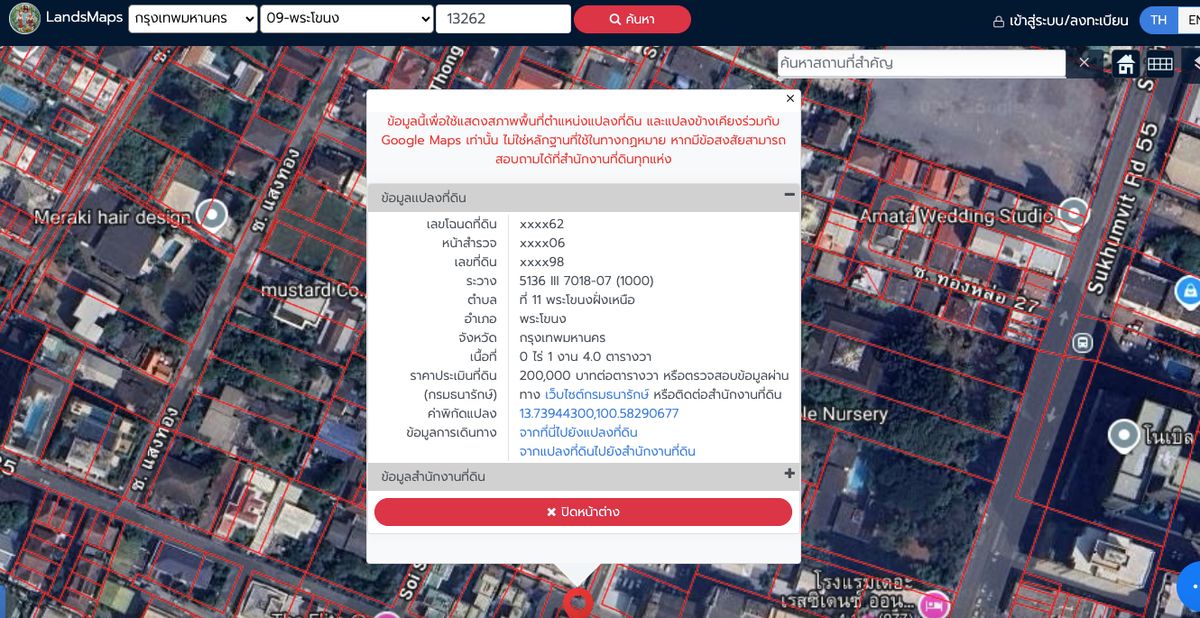Viewport: 1200px width, 618px height.
Task: Open the district dropdown 09-พระโขนง
Action: 346,19
